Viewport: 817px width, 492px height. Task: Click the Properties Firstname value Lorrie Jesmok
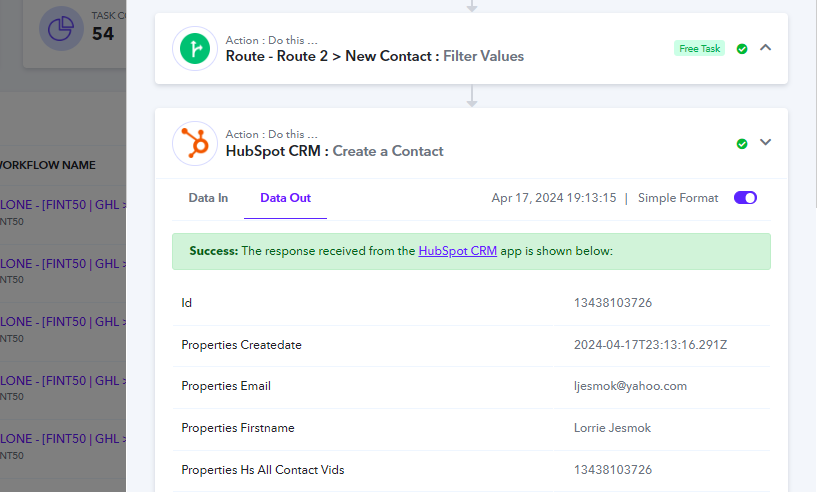pyautogui.click(x=612, y=428)
